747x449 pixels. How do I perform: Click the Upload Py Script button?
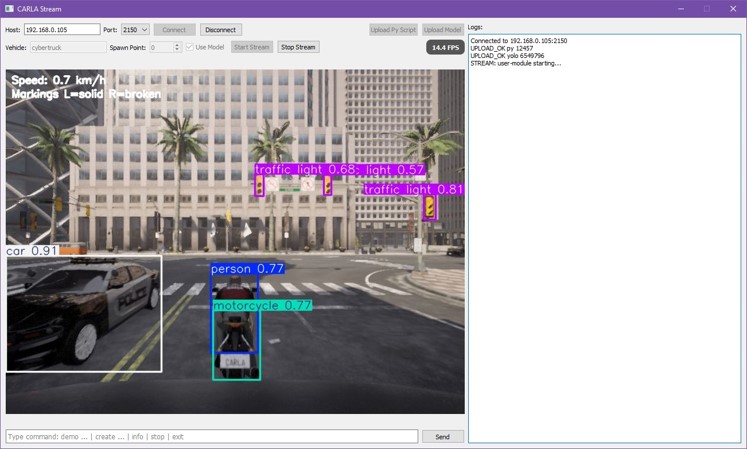(393, 30)
